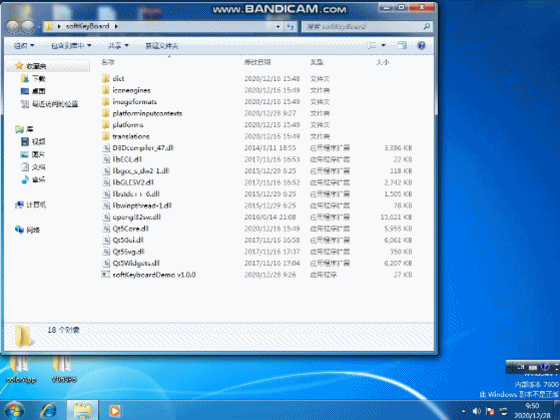560x420 pixels.
Task: Refresh the folder via address bar button
Action: [291, 26]
